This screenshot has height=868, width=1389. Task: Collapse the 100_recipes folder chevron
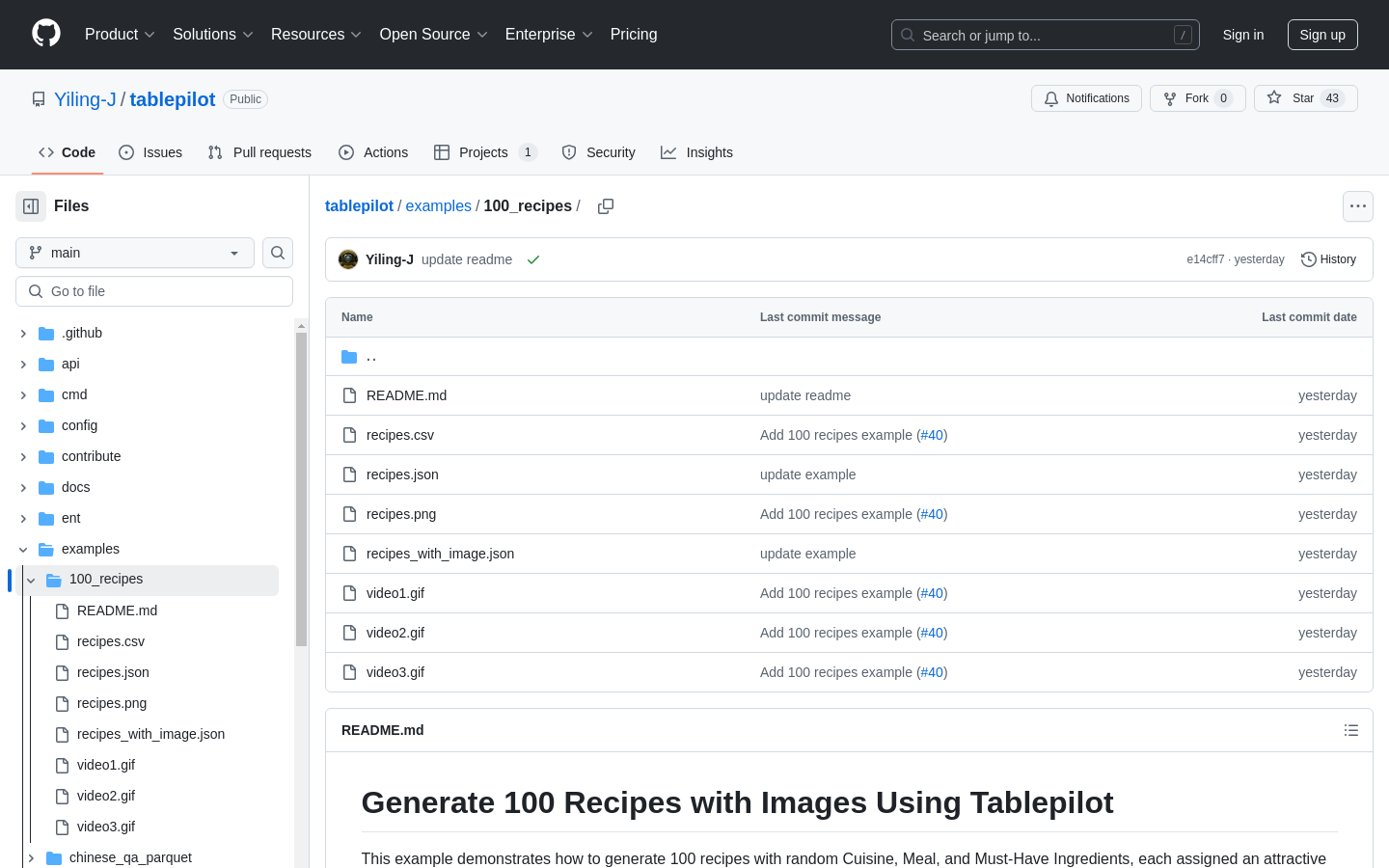(x=31, y=580)
